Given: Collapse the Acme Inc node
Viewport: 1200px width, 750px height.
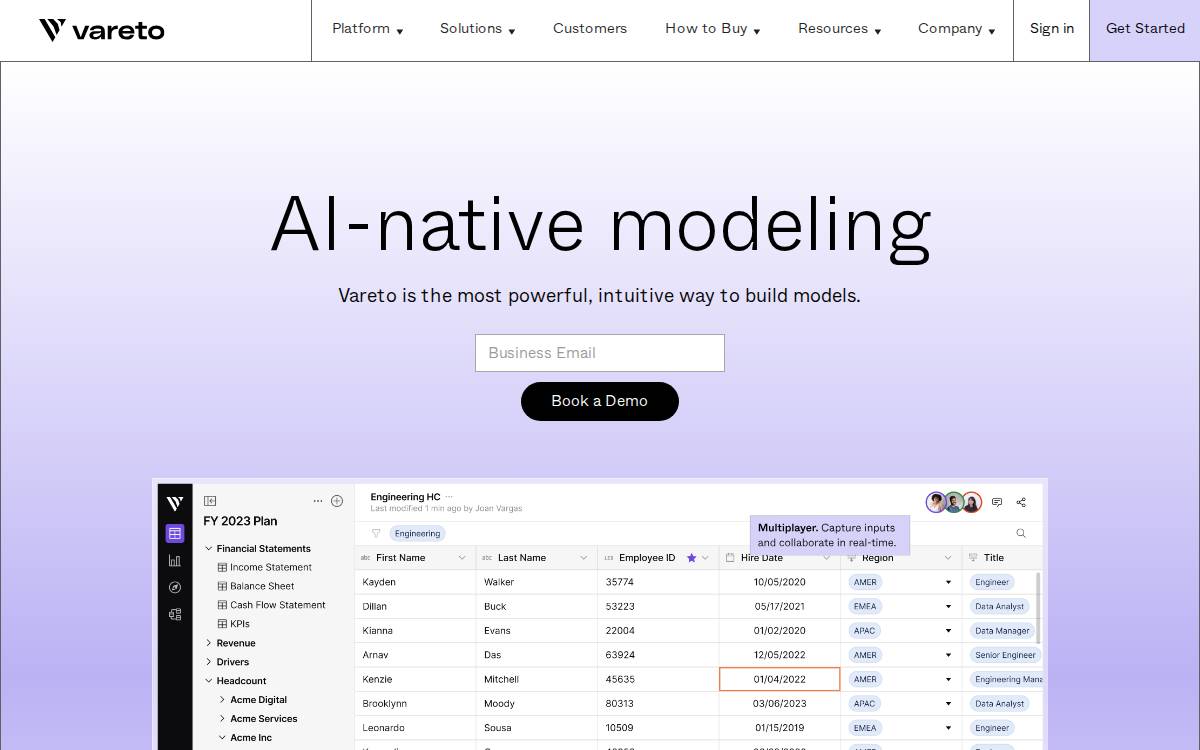Looking at the screenshot, I should (222, 738).
